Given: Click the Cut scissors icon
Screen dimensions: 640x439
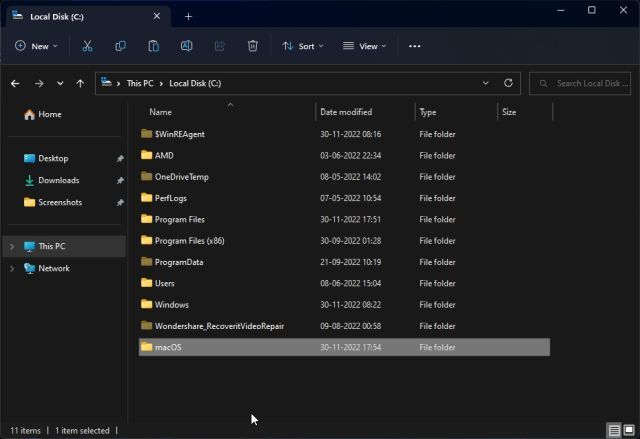Looking at the screenshot, I should (x=87, y=46).
